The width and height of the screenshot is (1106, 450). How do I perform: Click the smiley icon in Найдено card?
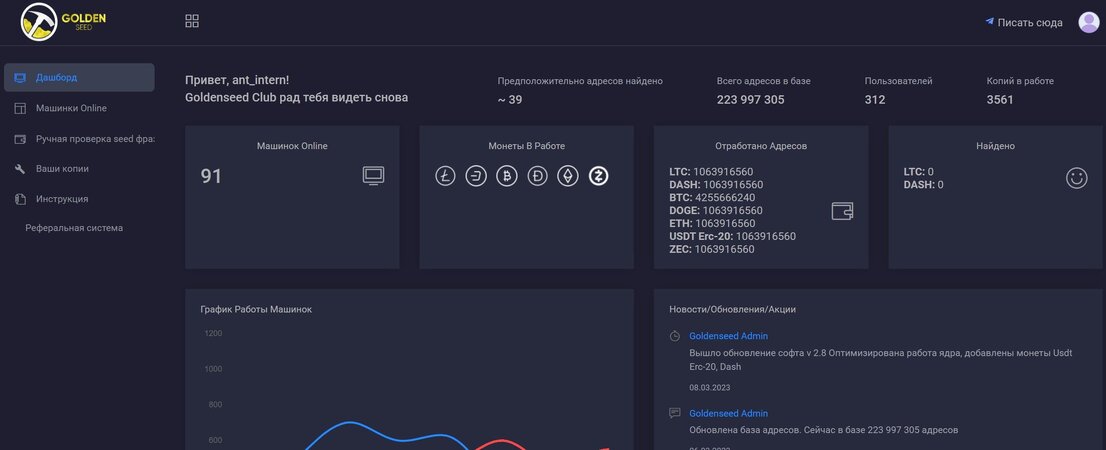click(1076, 178)
